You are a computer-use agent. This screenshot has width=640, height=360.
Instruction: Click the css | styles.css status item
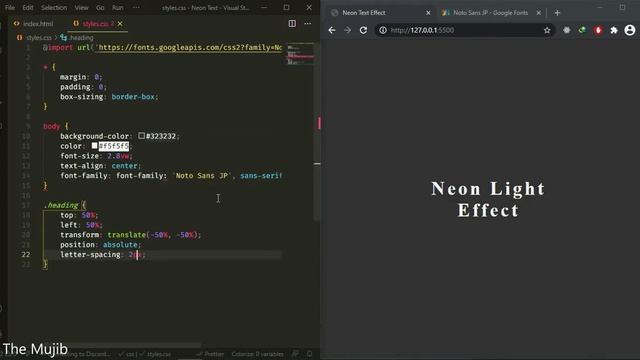point(145,354)
